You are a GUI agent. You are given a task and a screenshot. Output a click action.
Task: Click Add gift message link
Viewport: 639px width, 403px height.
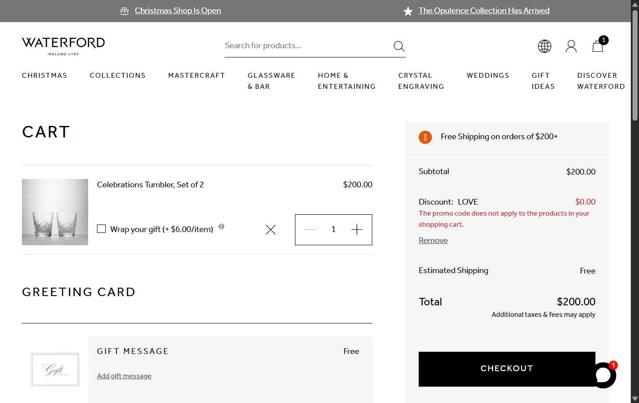[124, 376]
